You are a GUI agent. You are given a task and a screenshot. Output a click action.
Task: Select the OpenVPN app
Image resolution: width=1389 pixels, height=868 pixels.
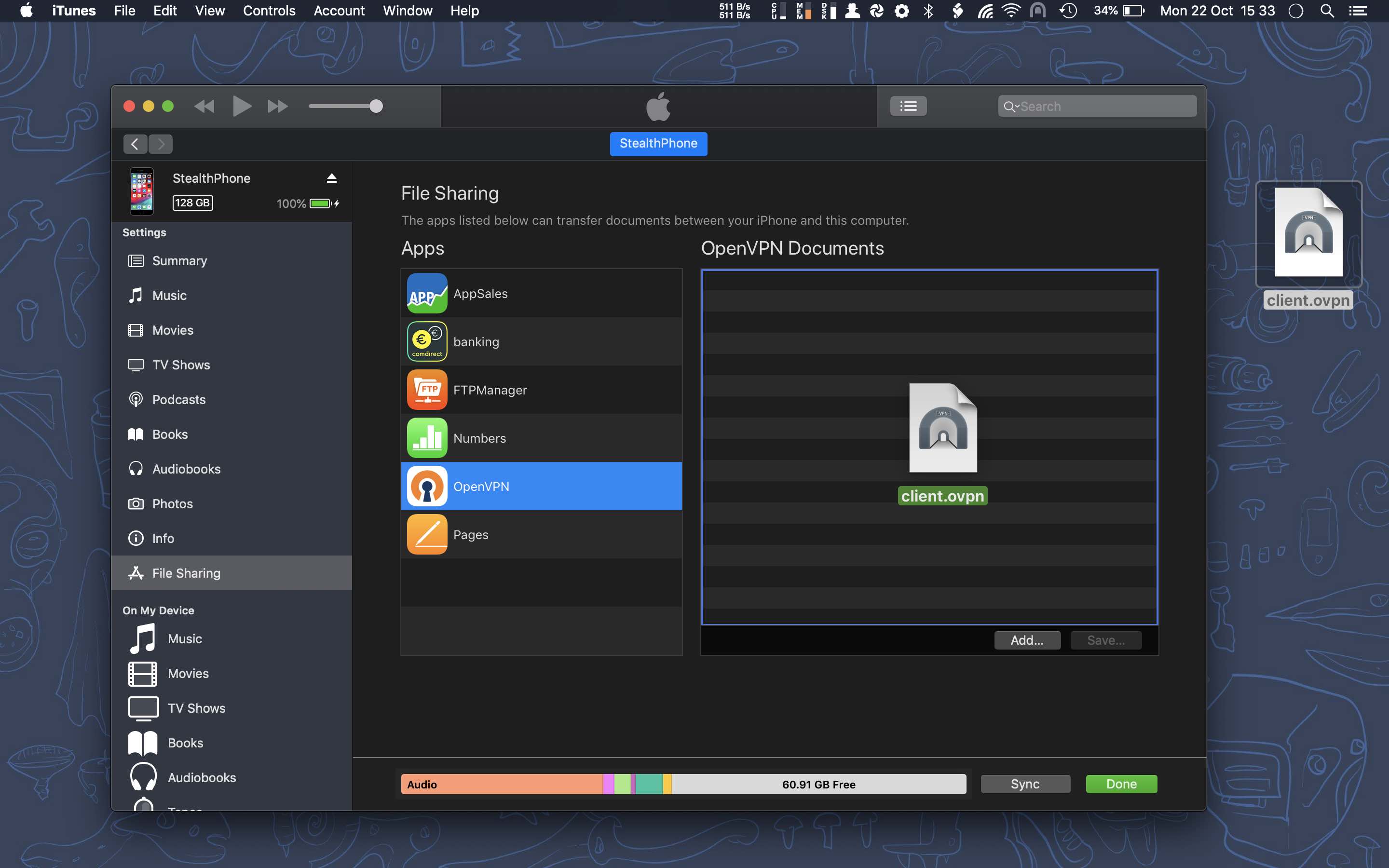click(541, 486)
